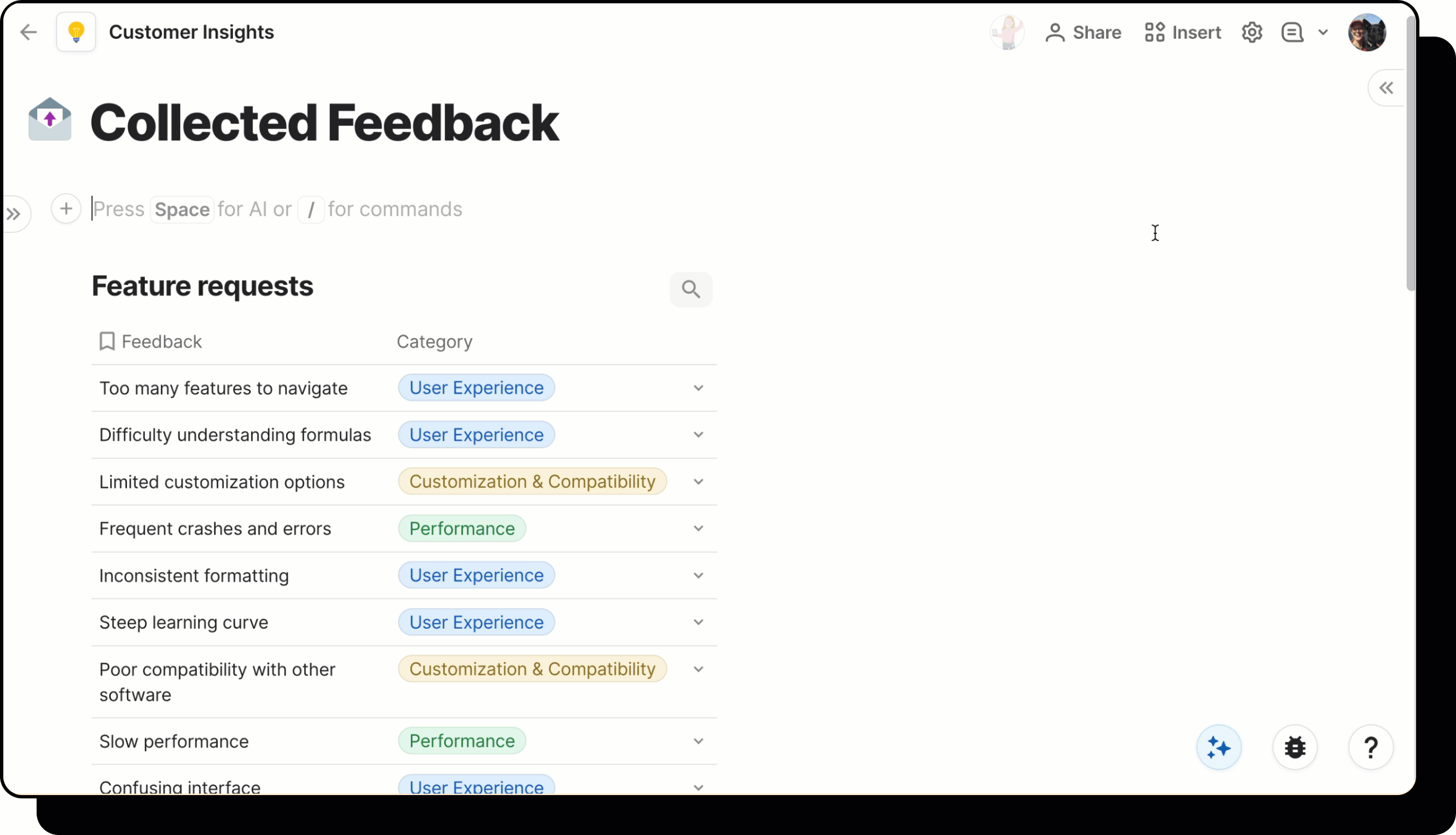Add a new block with the plus icon
Image resolution: width=1456 pixels, height=835 pixels.
coord(66,208)
